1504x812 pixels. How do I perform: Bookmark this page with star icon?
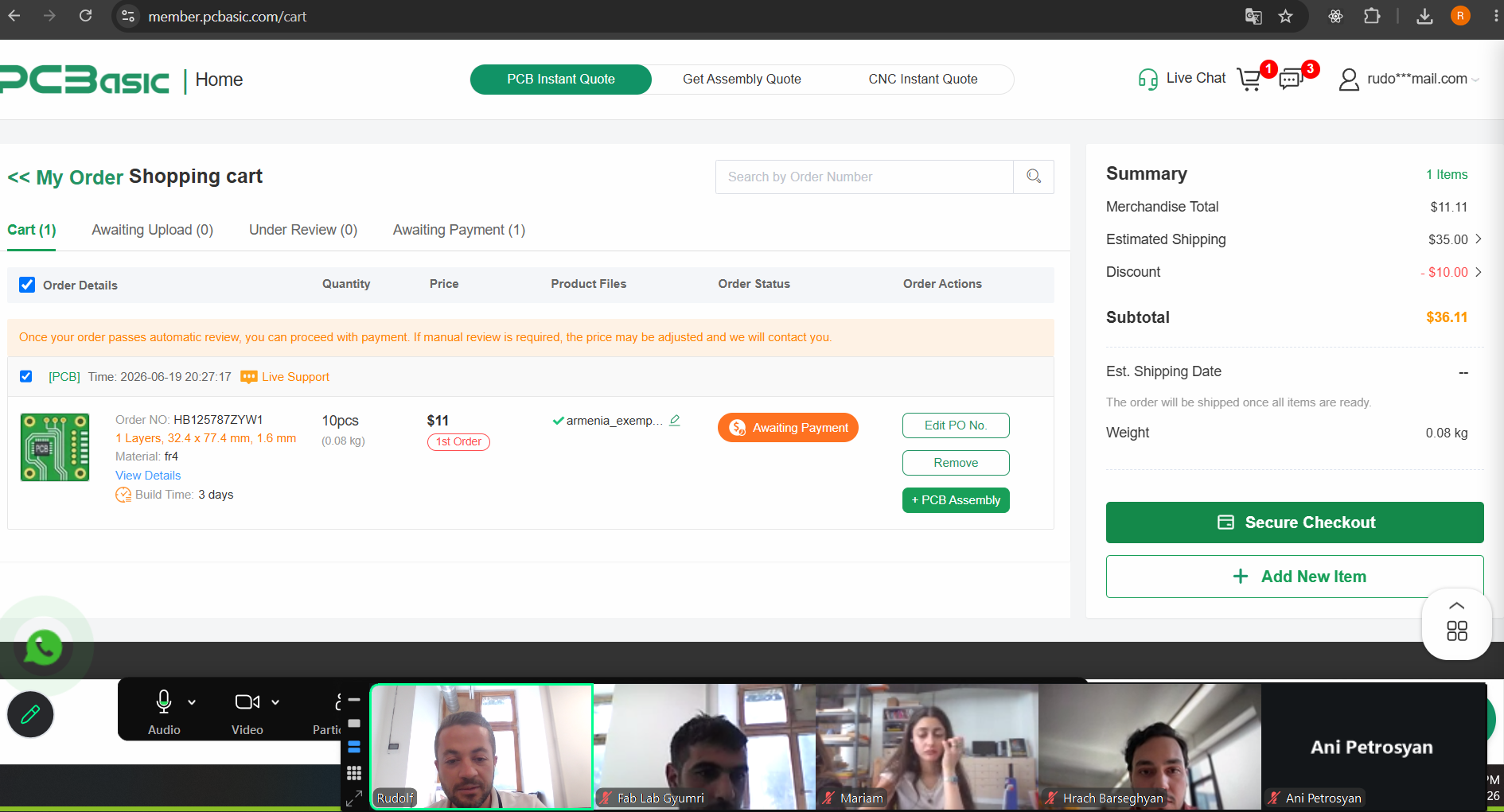pyautogui.click(x=1286, y=16)
